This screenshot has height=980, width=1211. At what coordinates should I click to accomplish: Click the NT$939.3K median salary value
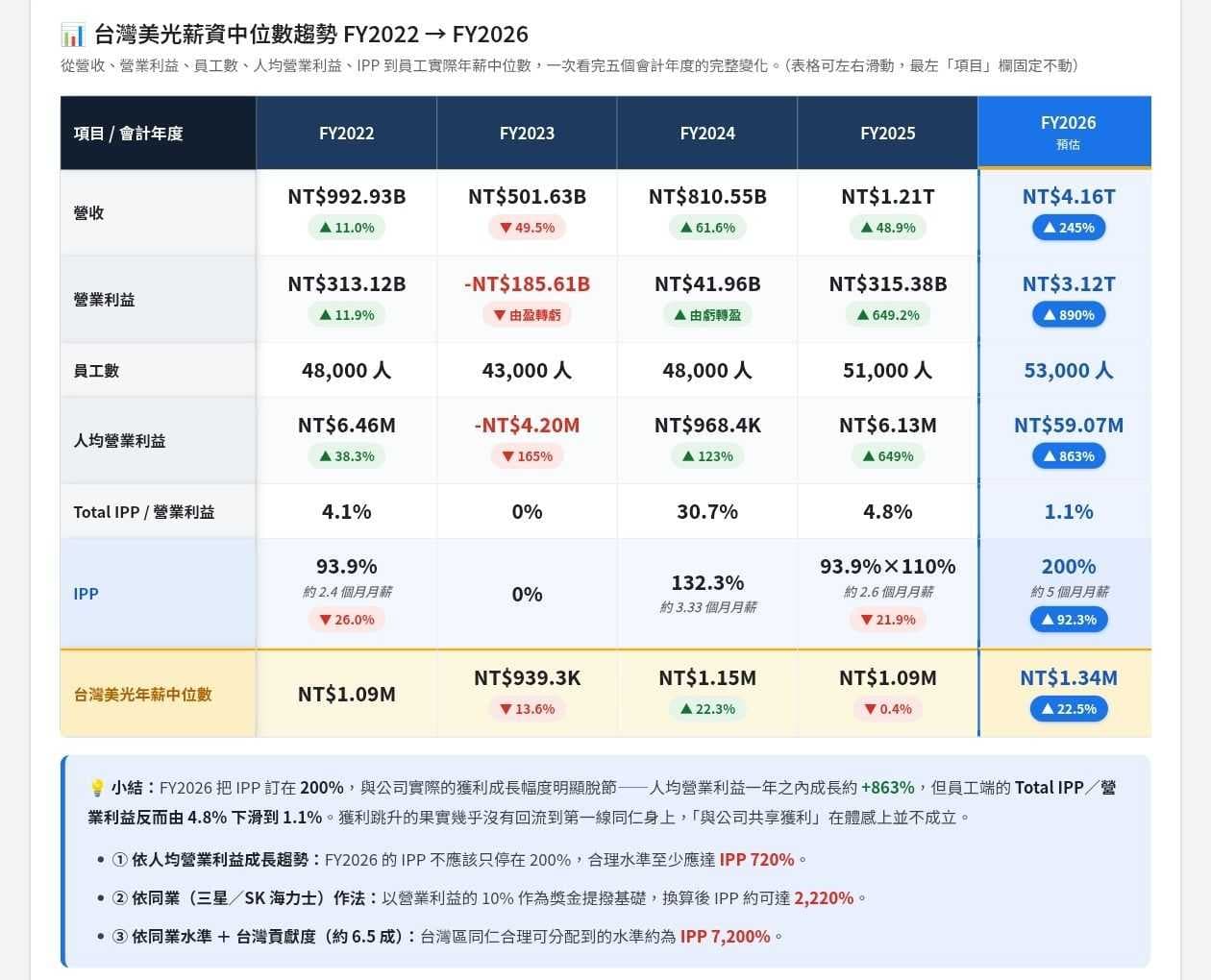tap(527, 678)
